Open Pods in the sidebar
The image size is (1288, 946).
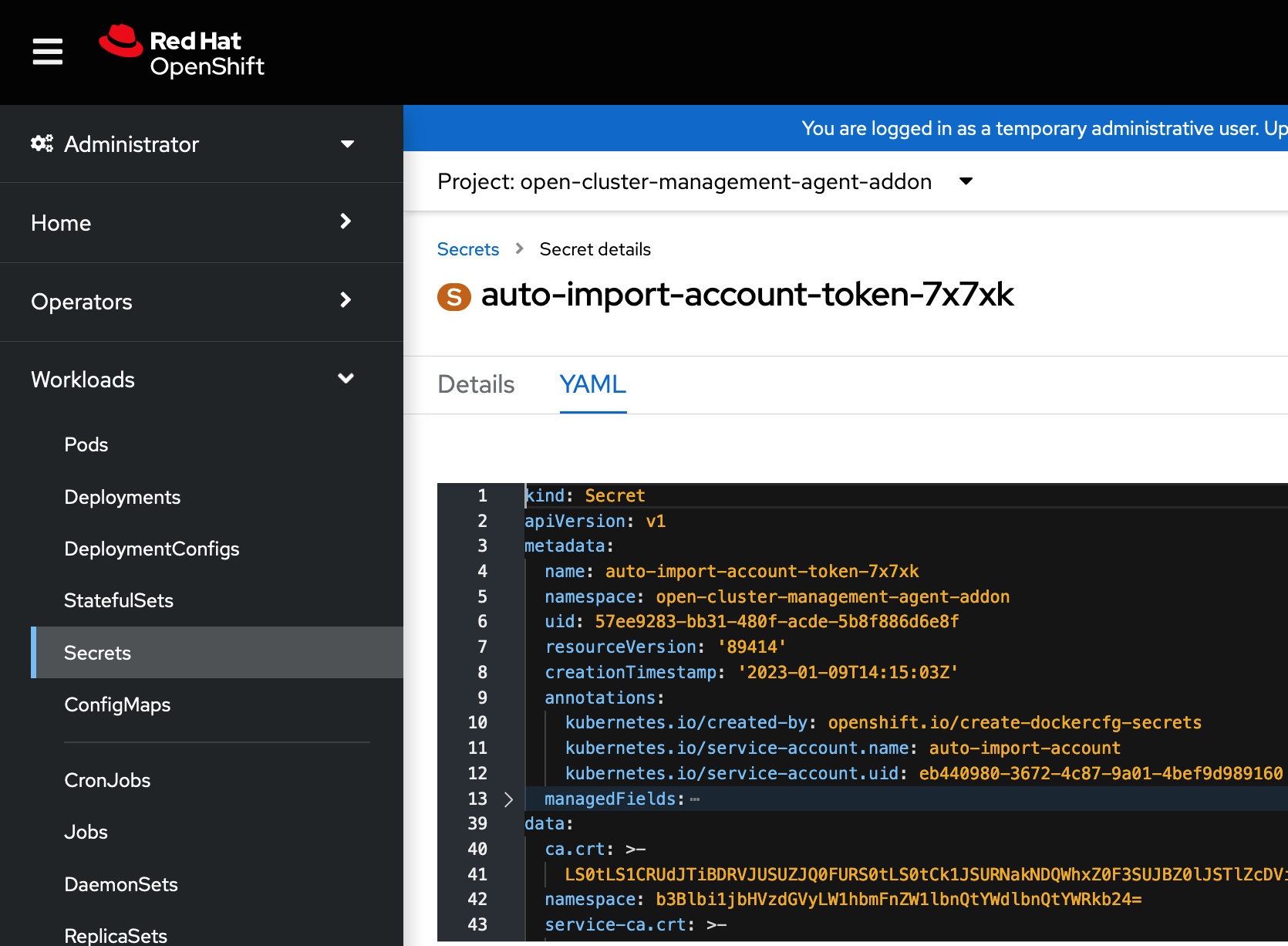(x=86, y=444)
